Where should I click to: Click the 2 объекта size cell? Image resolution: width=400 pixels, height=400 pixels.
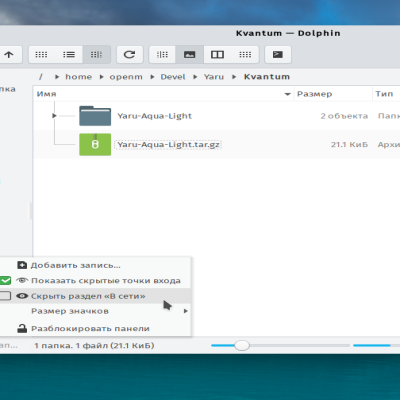(x=344, y=116)
